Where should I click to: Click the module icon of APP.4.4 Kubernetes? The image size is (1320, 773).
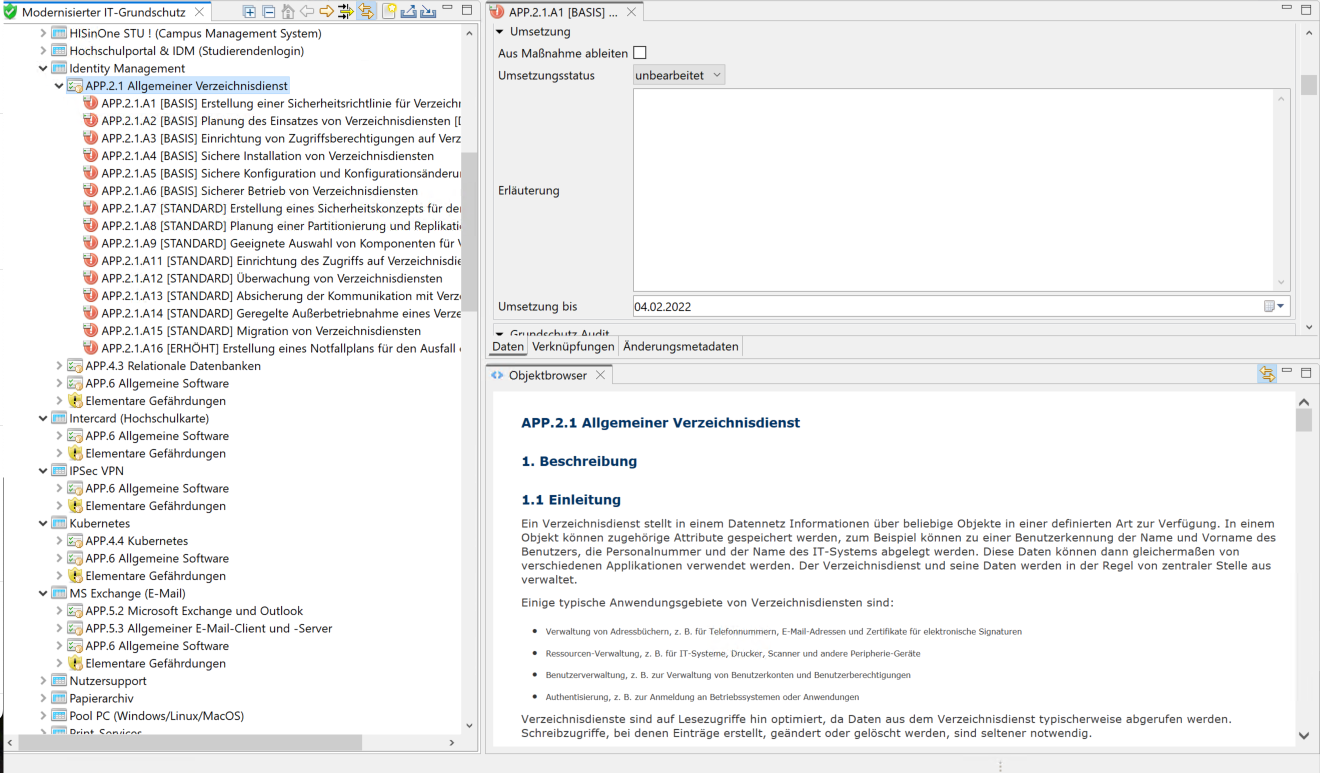(75, 541)
